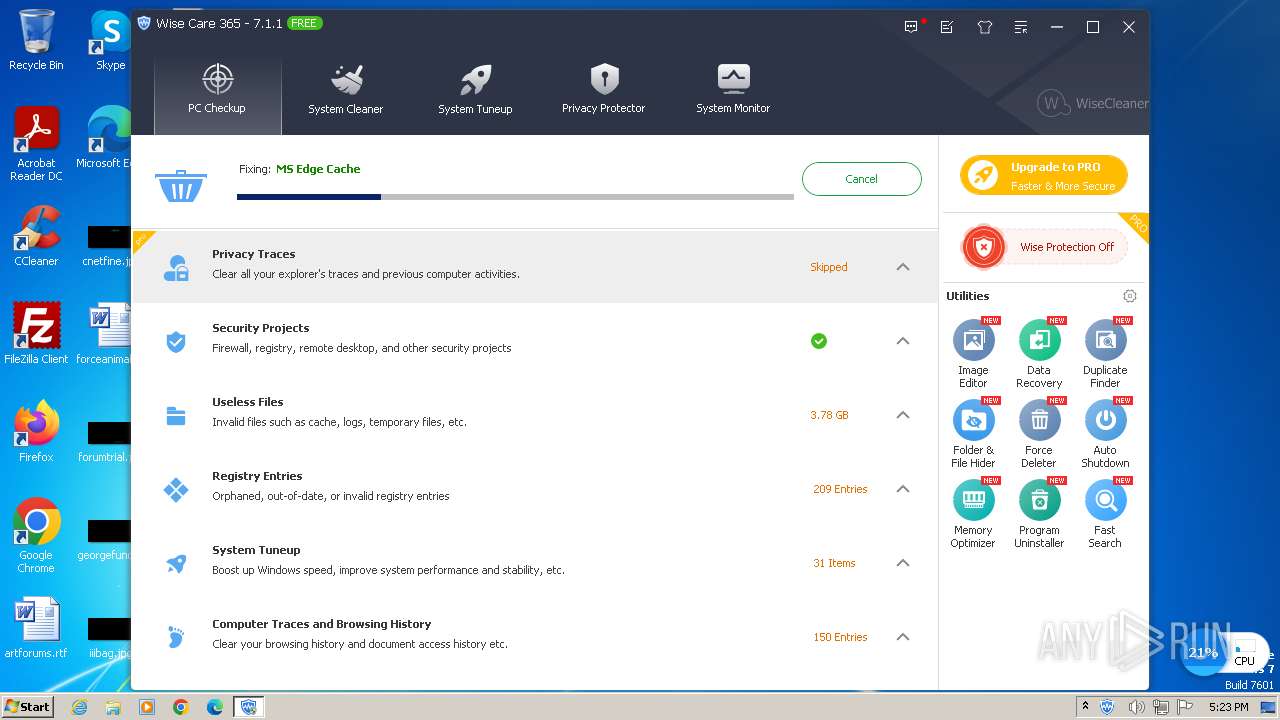This screenshot has width=1280, height=720.
Task: Show hidden system tray icons arrow
Action: click(1085, 706)
